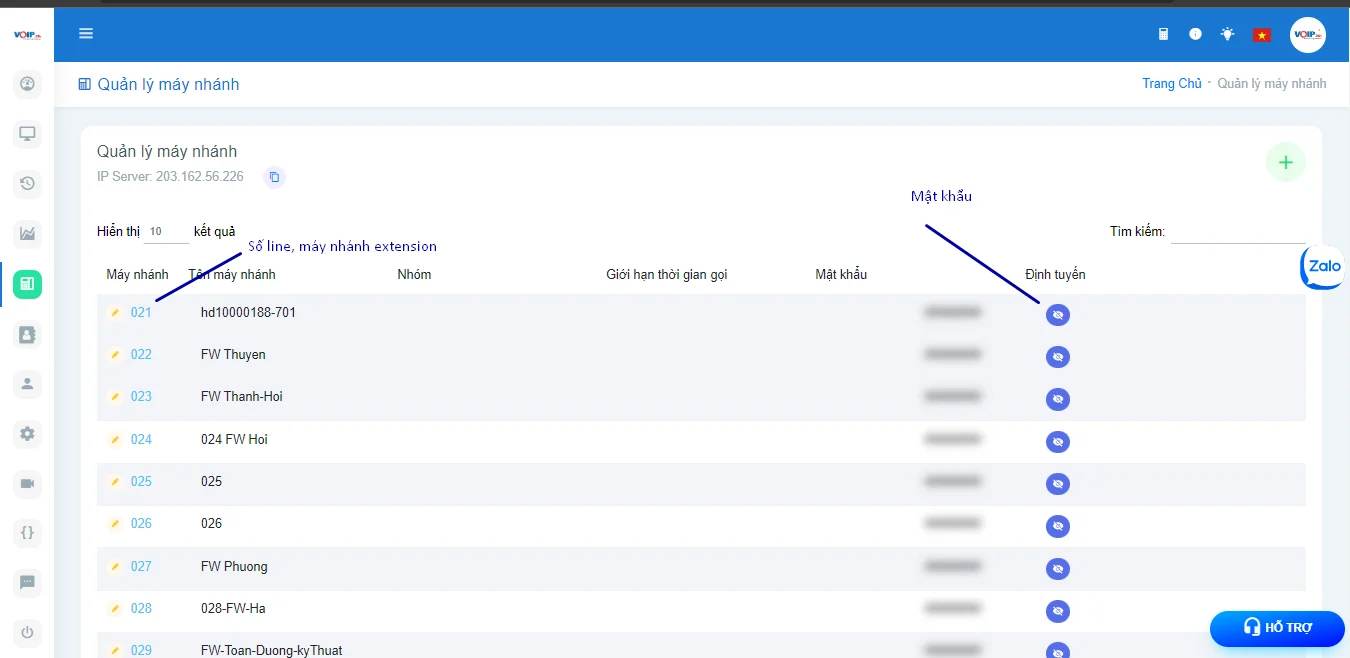
Task: Show password for hd10000188-701 row
Action: (1058, 315)
